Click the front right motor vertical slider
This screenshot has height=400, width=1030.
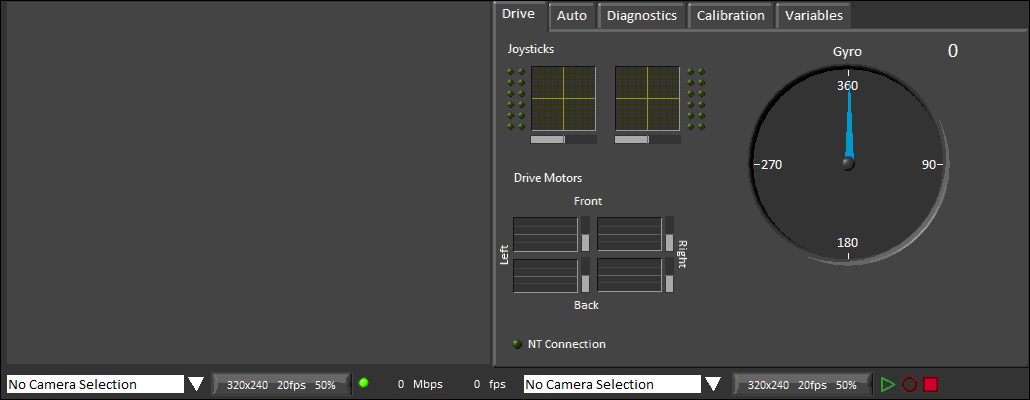tap(669, 234)
